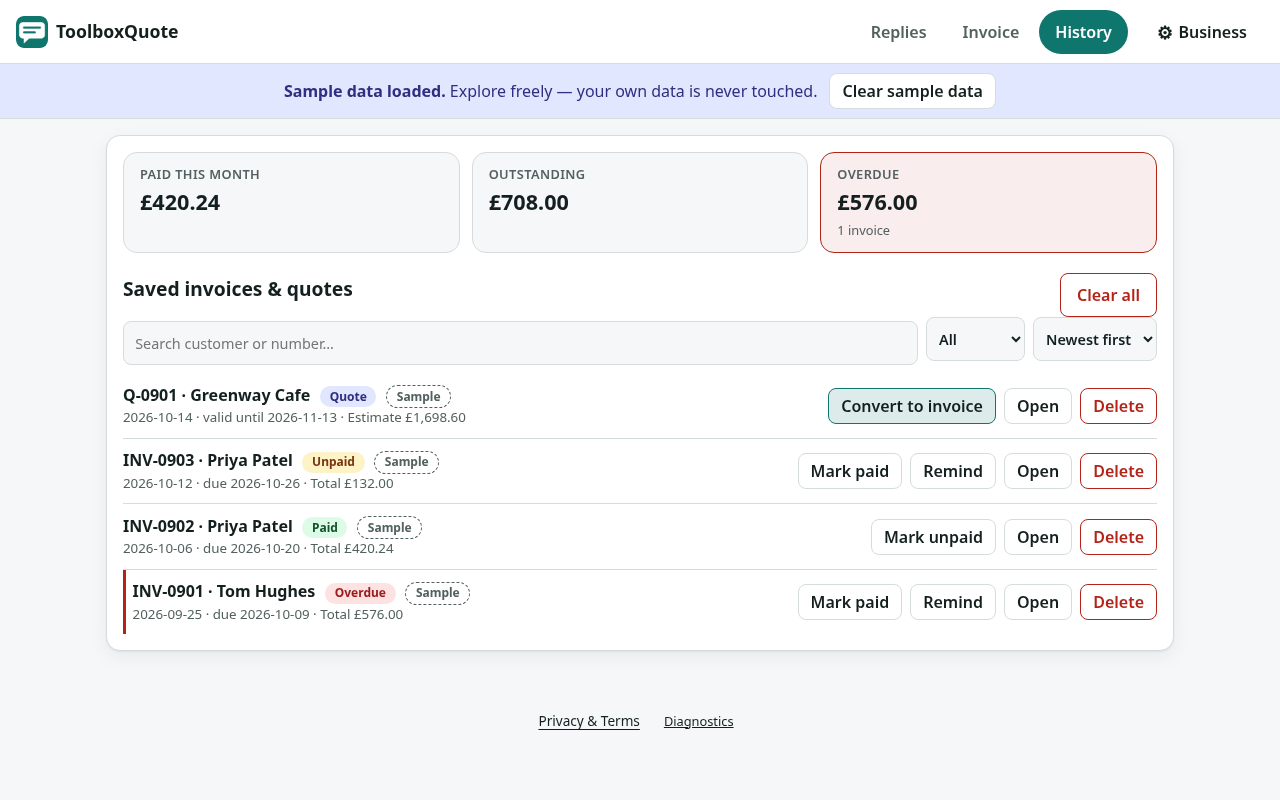Open the Newest first sort dropdown

(1095, 339)
